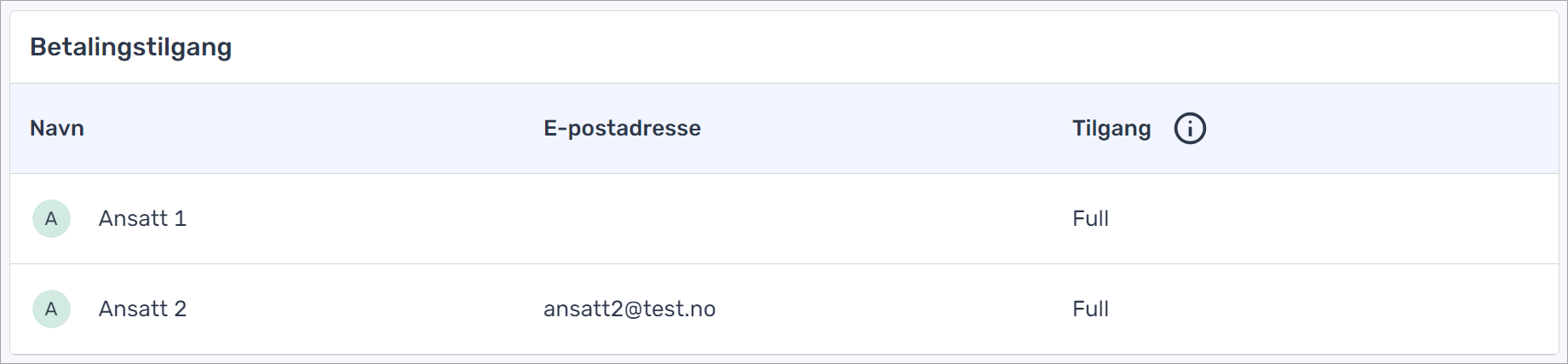Click the Tilgang info icon
The width and height of the screenshot is (1568, 364).
(1190, 129)
